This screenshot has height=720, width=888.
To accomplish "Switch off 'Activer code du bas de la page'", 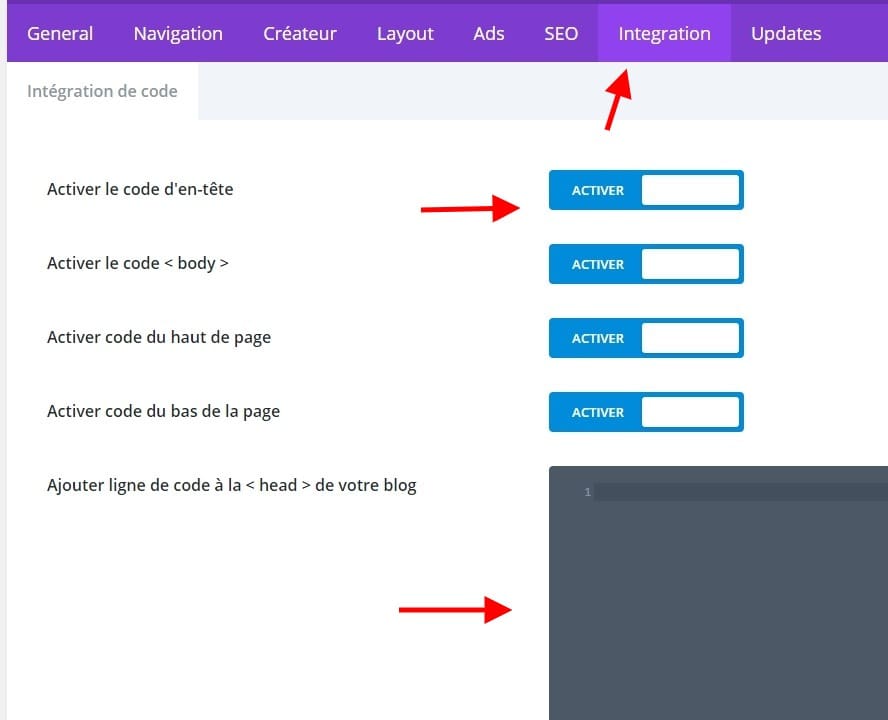I will click(645, 412).
